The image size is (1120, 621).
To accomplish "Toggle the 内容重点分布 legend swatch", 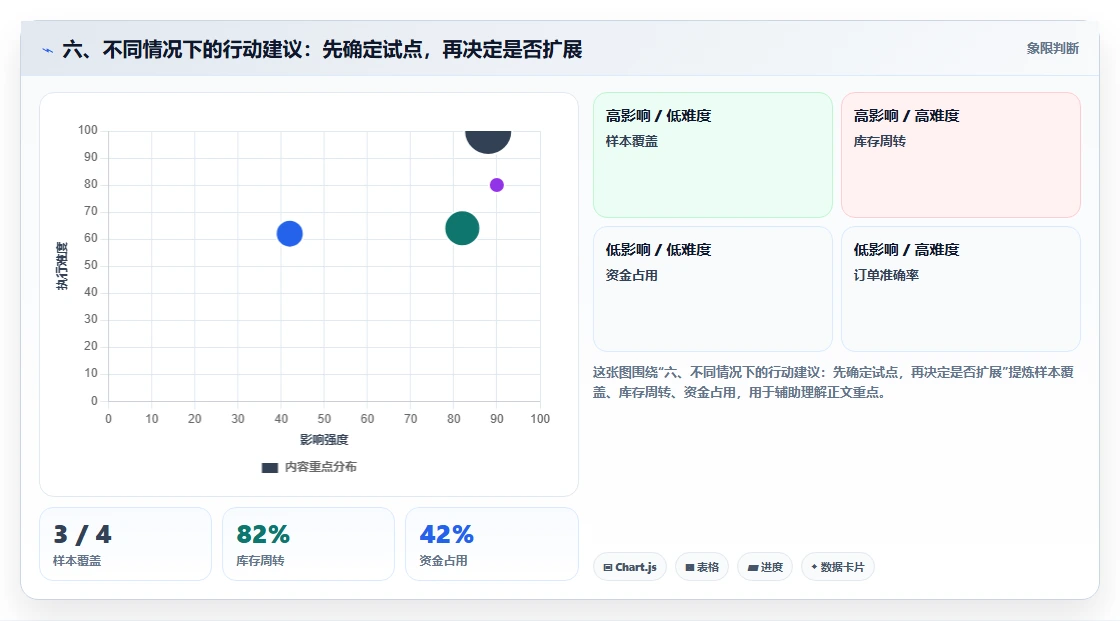I will pyautogui.click(x=269, y=467).
